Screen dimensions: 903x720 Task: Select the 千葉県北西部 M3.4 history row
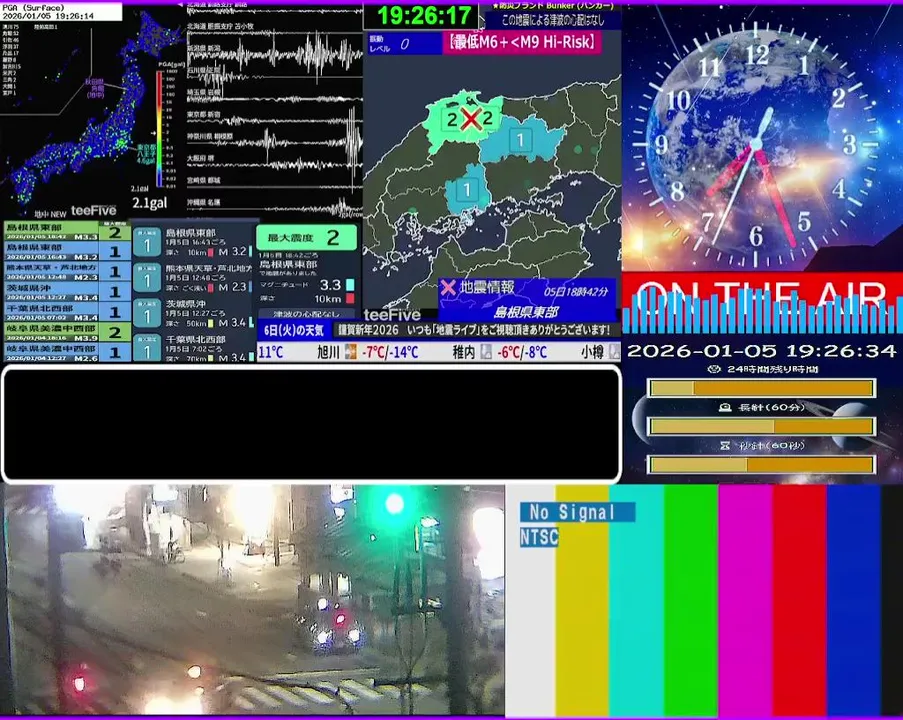click(67, 312)
